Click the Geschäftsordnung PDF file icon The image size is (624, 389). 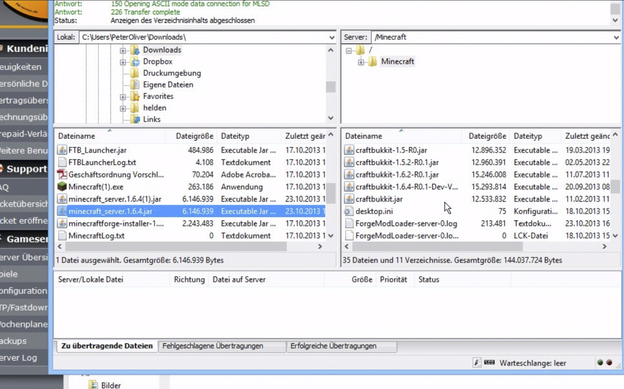62,174
